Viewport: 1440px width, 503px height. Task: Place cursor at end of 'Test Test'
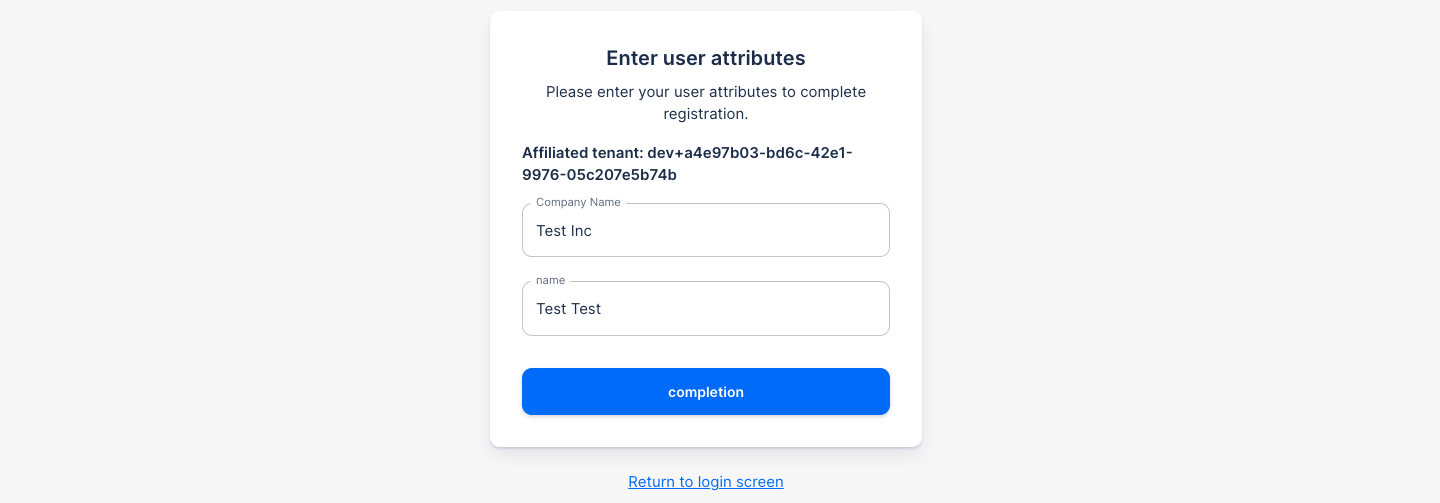(603, 309)
